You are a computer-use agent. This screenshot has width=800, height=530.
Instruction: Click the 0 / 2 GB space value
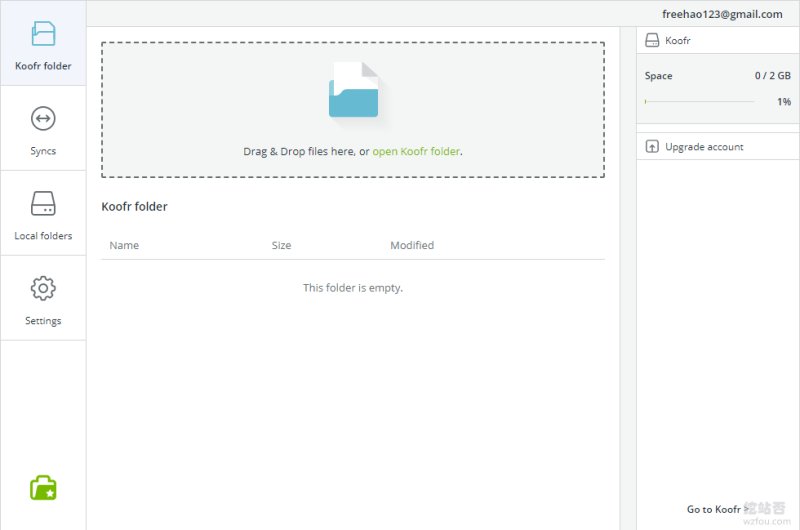(772, 75)
